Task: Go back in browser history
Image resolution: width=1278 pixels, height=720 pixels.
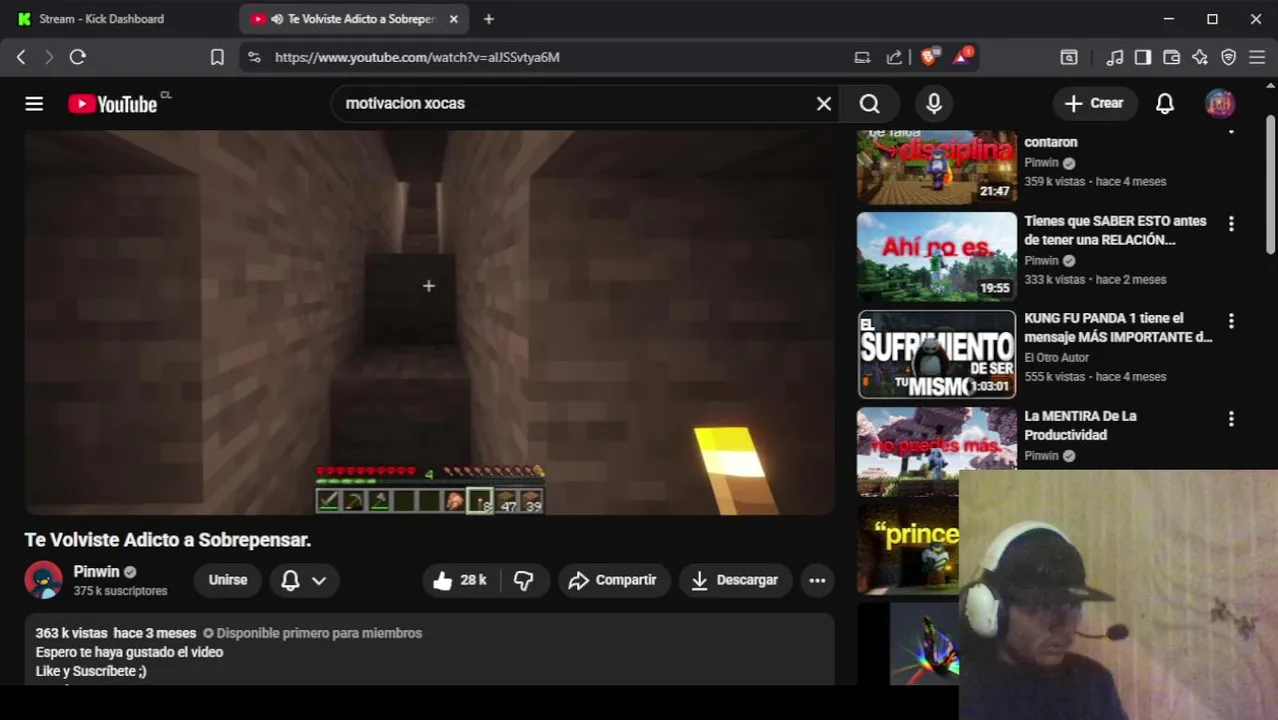Action: 21,57
